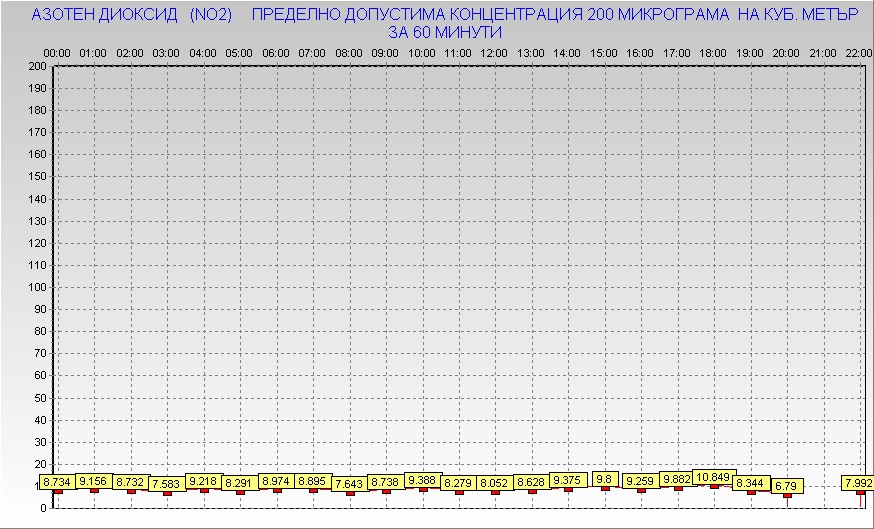Click the 10.849 data label
874x529 pixels.
tap(713, 477)
